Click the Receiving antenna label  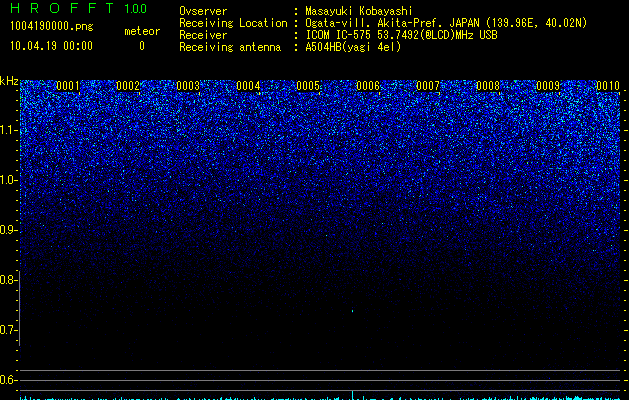(x=230, y=47)
